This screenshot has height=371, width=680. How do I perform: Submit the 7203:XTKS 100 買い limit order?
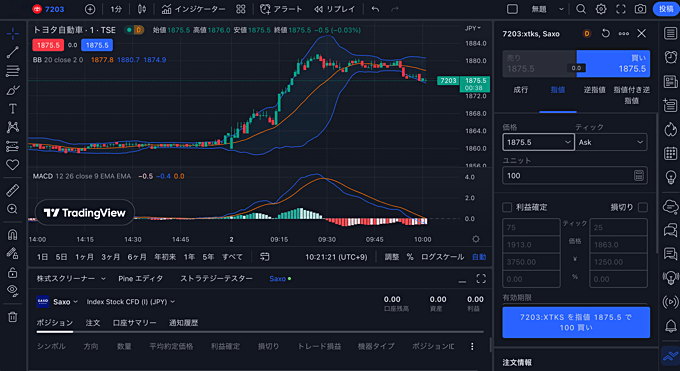(x=576, y=322)
